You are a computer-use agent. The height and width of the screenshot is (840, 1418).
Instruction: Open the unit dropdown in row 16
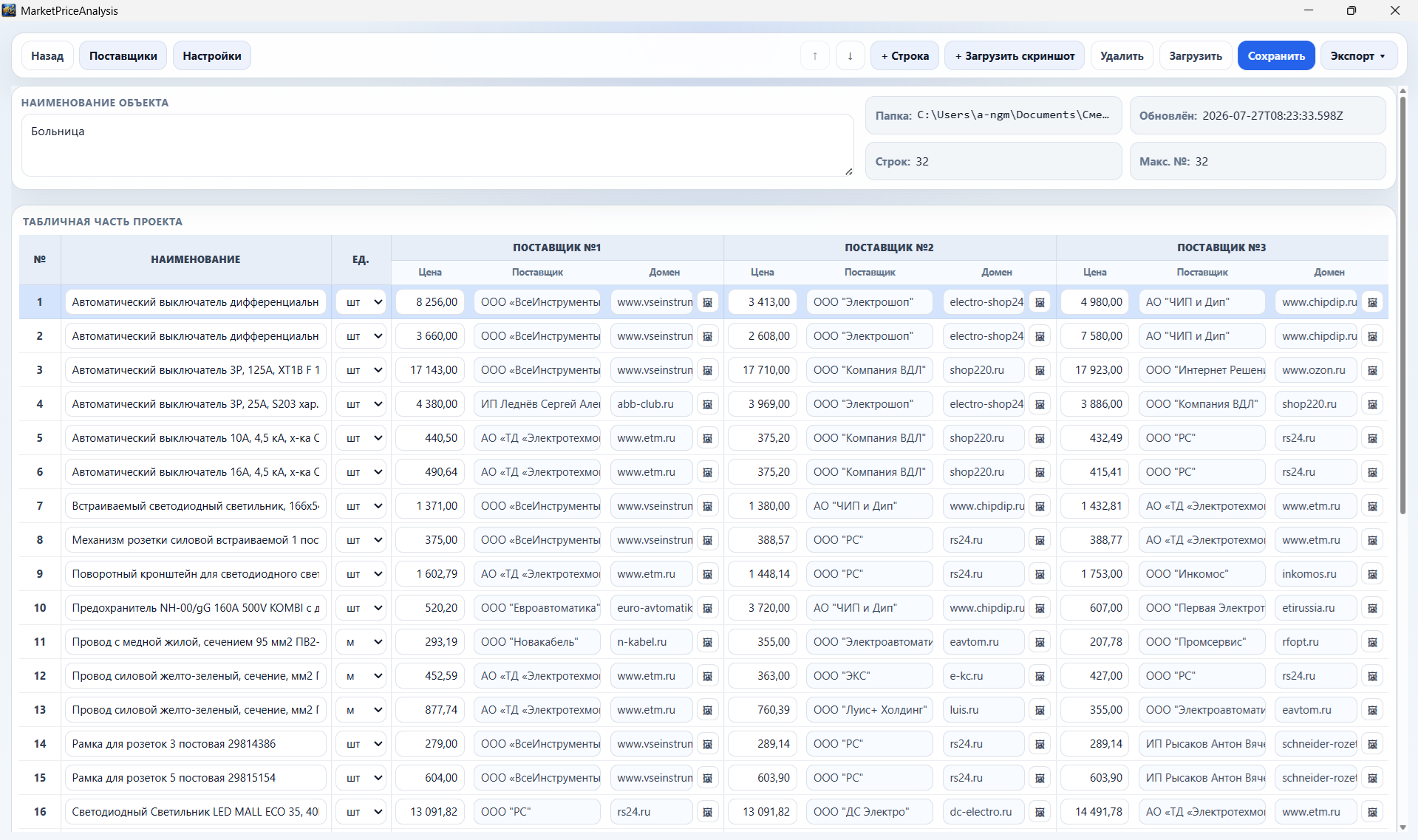click(361, 812)
